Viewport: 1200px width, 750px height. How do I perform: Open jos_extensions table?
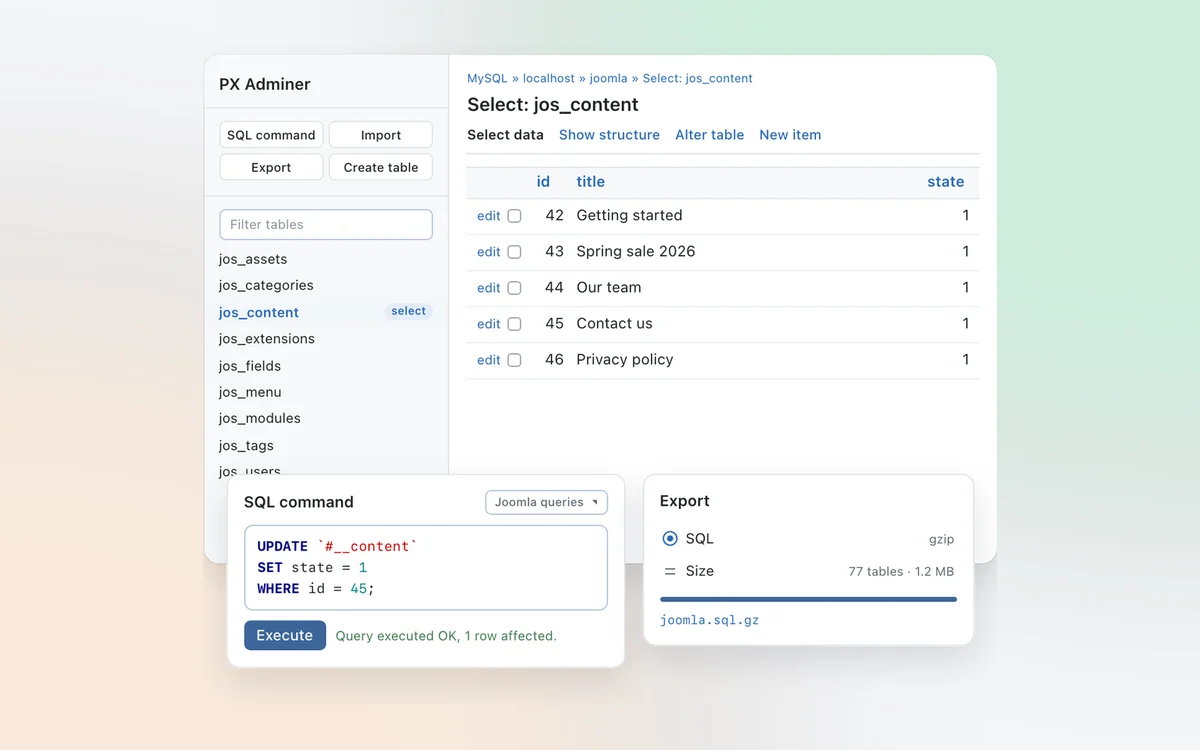coord(267,339)
